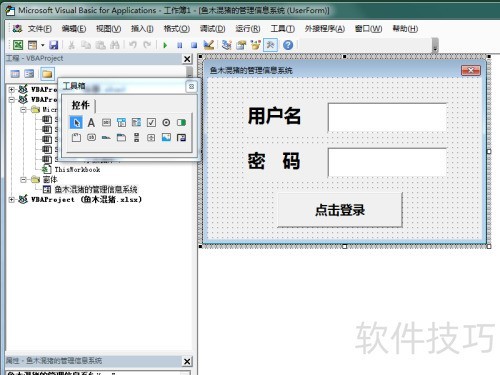Select the ScrollBar control in toolbox
Viewport: 500px width, 375px height.
tap(136, 137)
